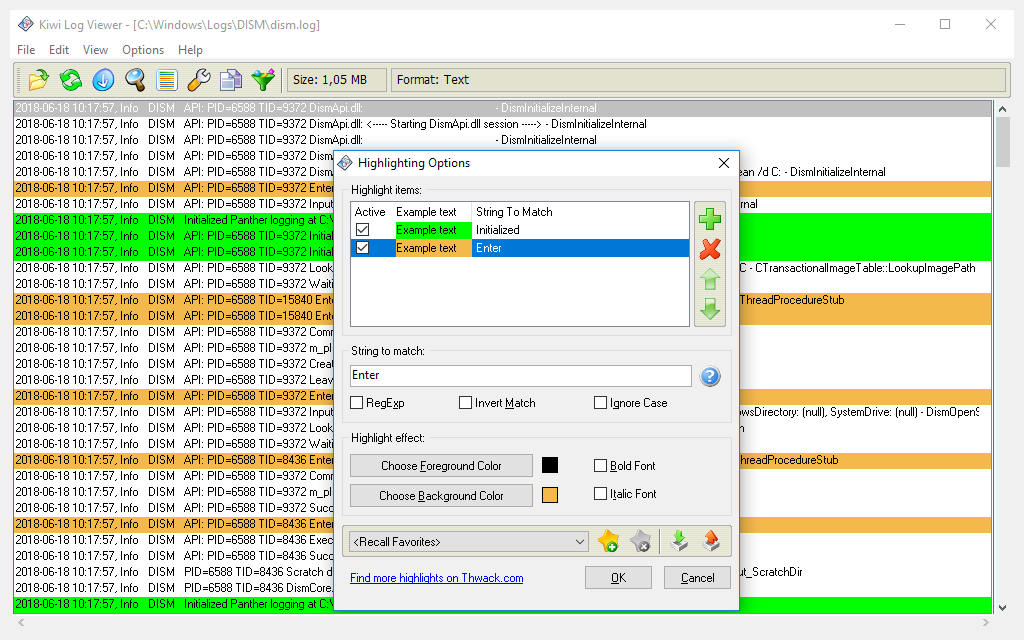The height and width of the screenshot is (640, 1024).
Task: Open a log file from the toolbar
Action: pyautogui.click(x=36, y=80)
